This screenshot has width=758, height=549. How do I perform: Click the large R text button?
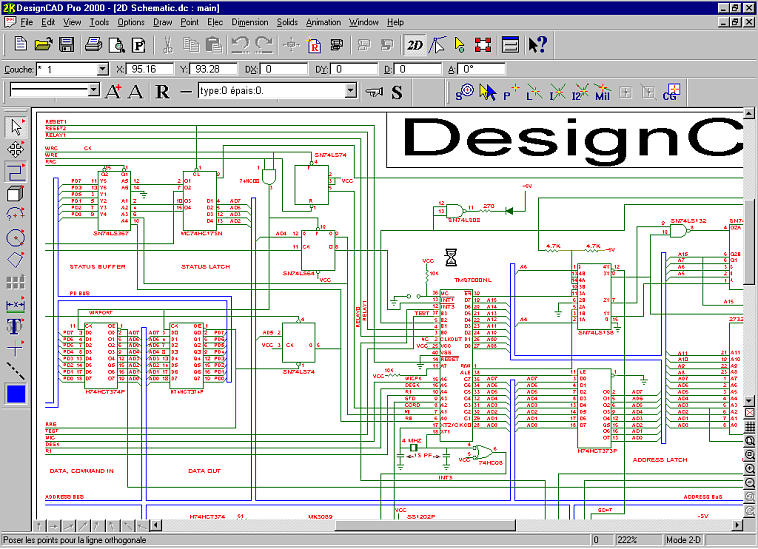click(x=162, y=92)
